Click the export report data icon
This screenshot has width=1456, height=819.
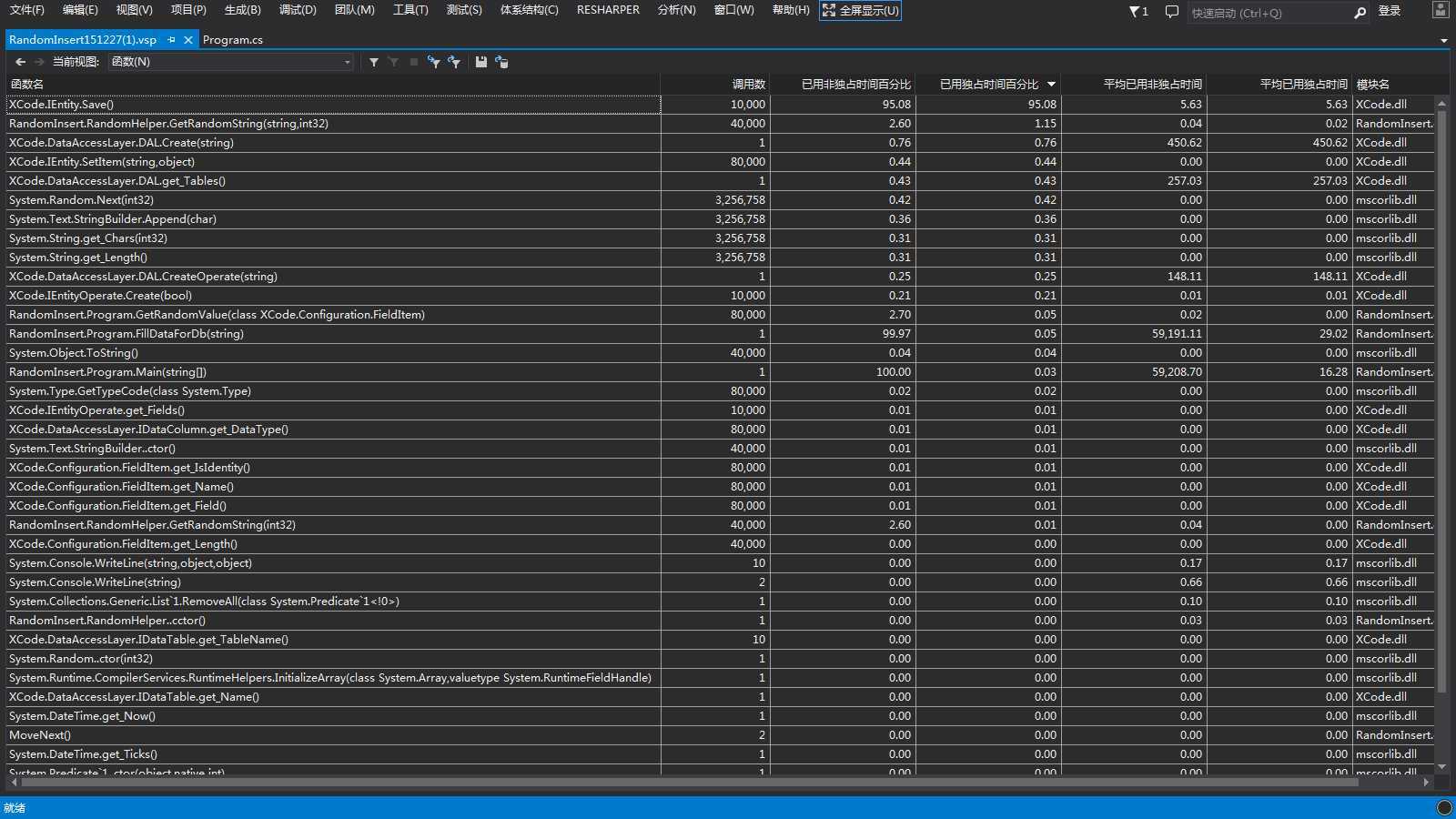(501, 62)
